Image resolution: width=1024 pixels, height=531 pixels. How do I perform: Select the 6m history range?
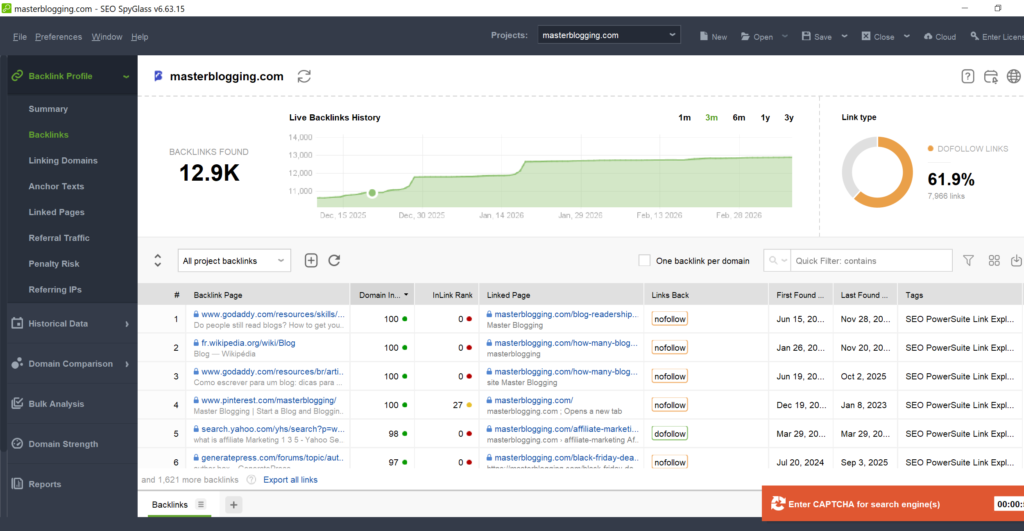[x=738, y=118]
